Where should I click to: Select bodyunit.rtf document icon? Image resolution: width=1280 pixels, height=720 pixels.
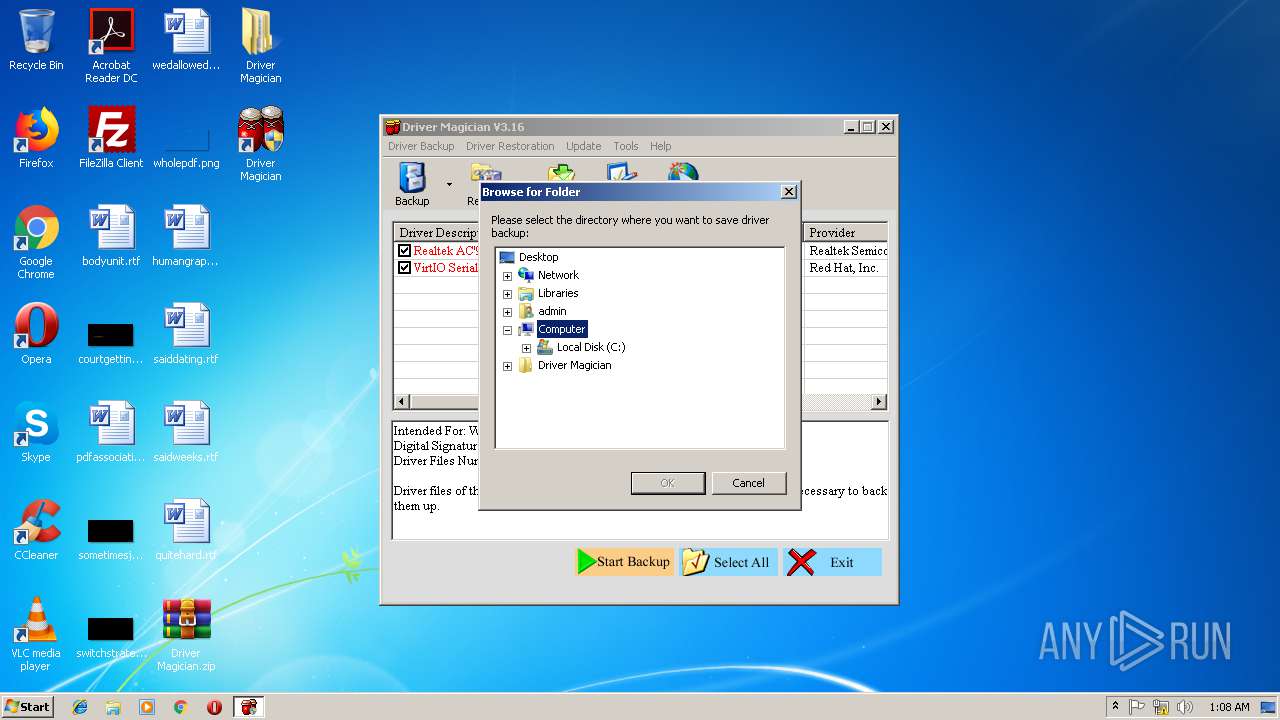coord(111,236)
